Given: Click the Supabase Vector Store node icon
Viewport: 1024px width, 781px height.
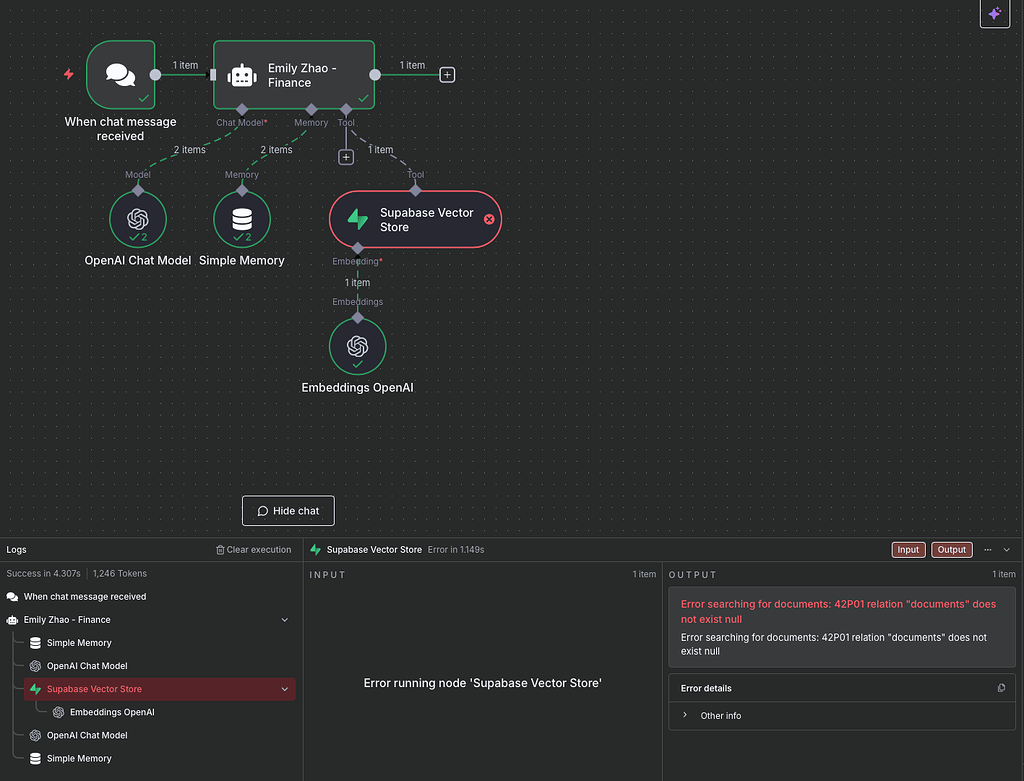Looking at the screenshot, I should [x=357, y=219].
